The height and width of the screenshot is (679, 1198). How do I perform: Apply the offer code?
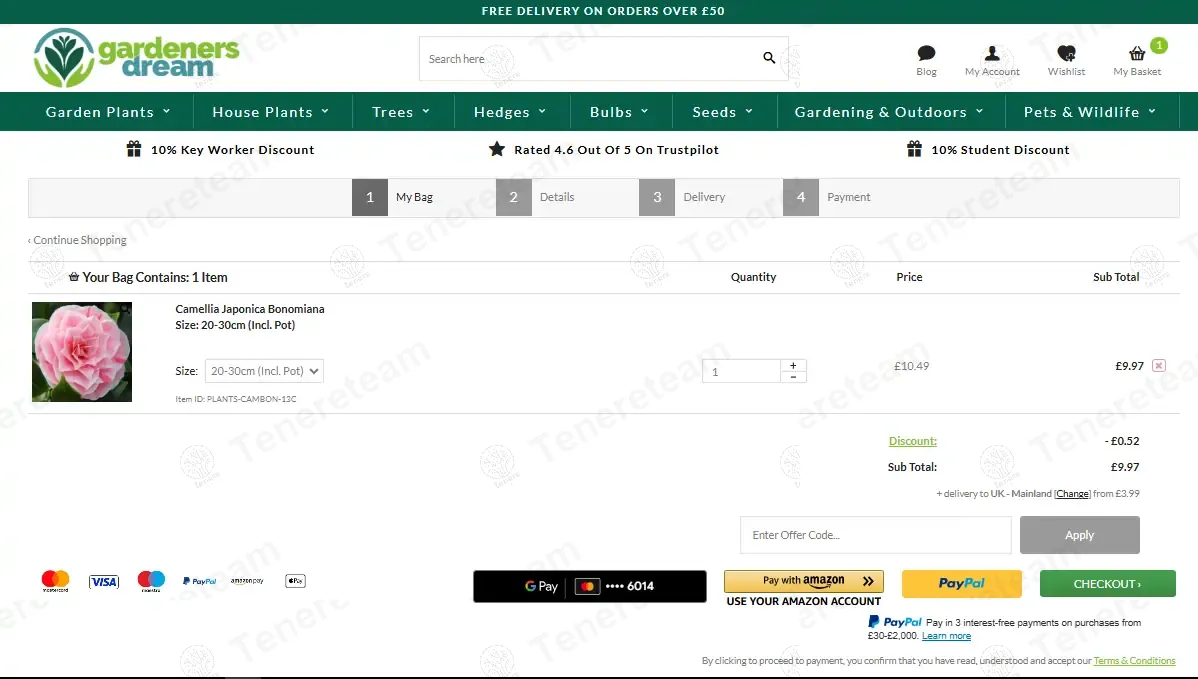[x=1080, y=535]
